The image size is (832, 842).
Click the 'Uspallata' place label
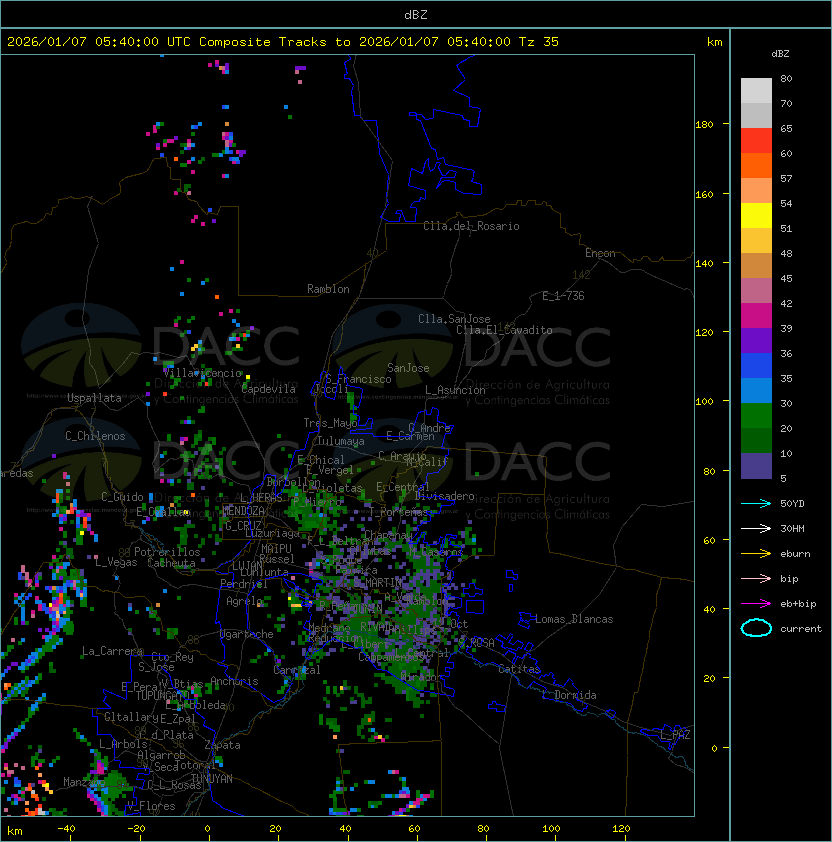click(x=94, y=398)
